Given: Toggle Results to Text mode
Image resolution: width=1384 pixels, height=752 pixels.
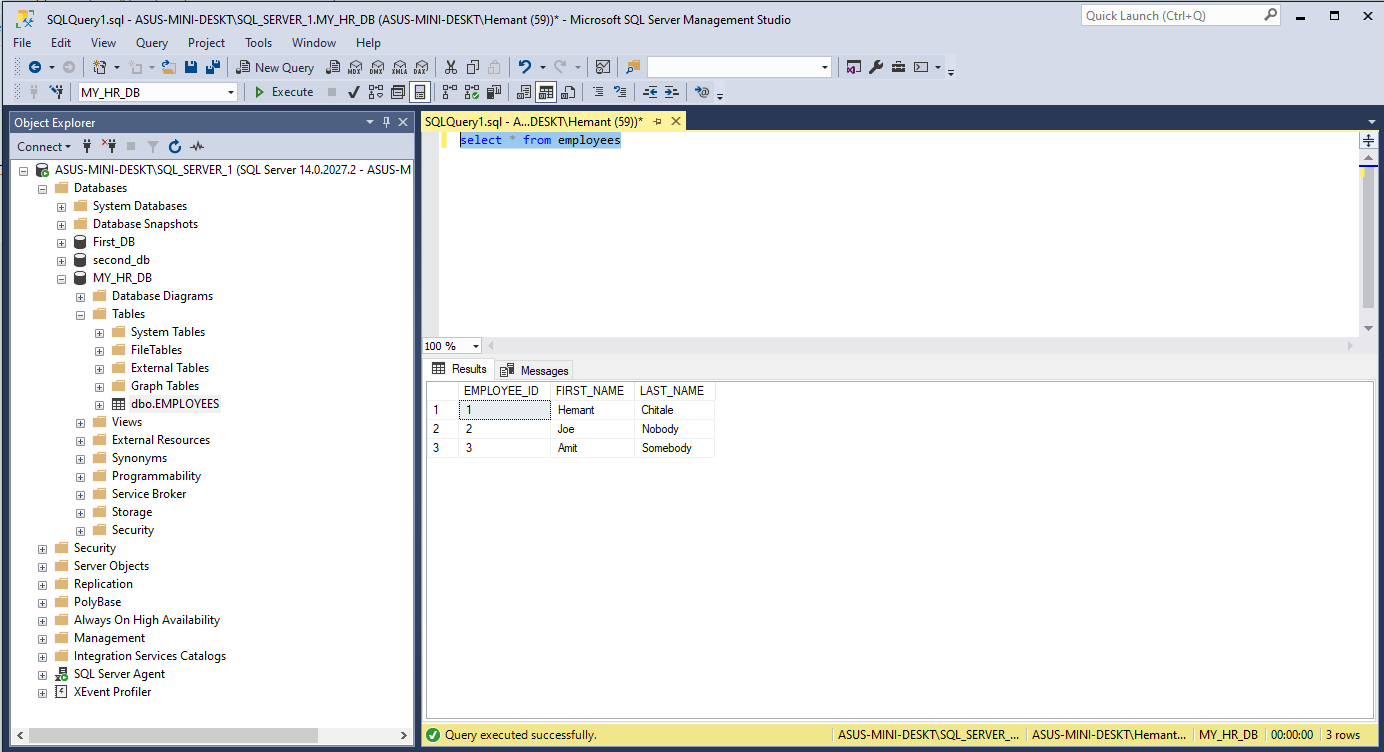Looking at the screenshot, I should (524, 92).
